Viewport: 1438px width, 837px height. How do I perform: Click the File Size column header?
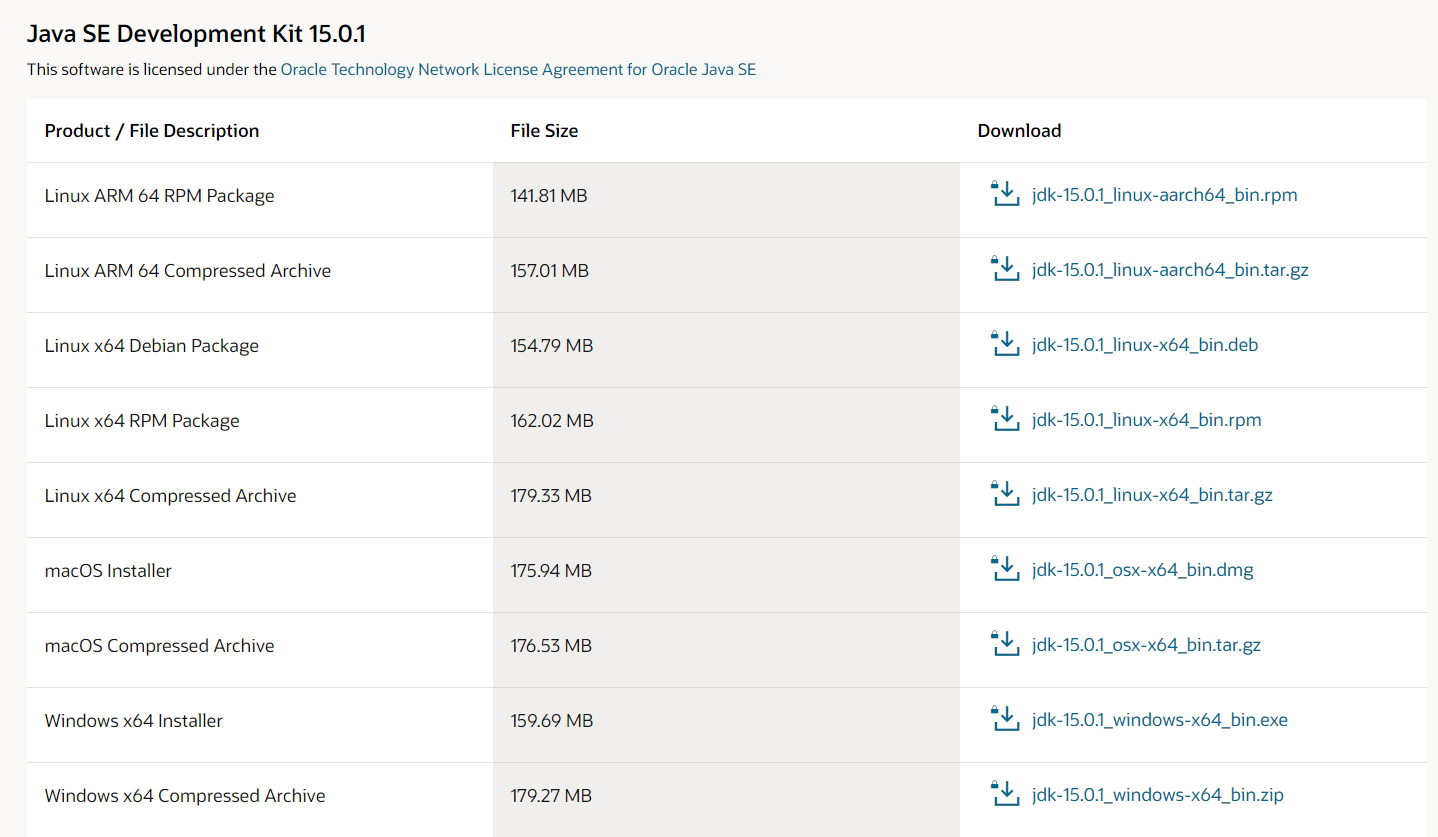544,131
